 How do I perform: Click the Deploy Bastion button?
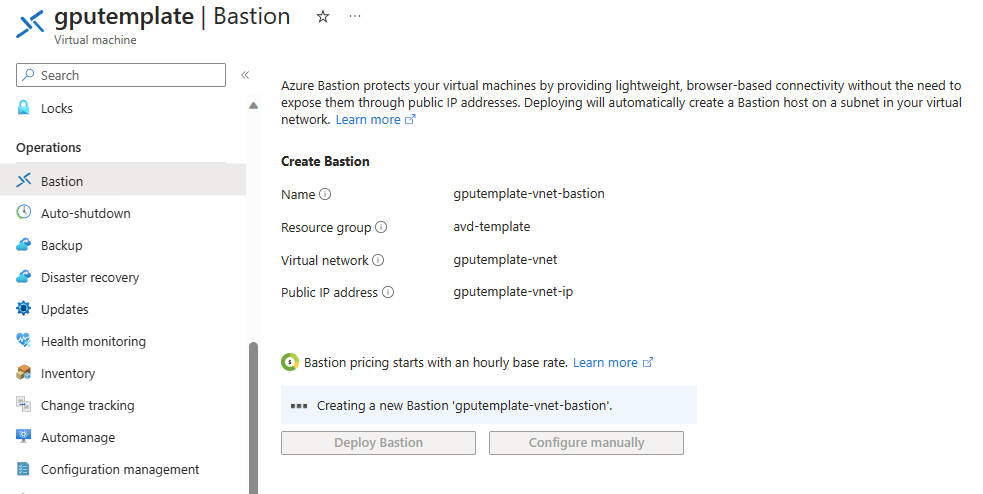tap(378, 443)
